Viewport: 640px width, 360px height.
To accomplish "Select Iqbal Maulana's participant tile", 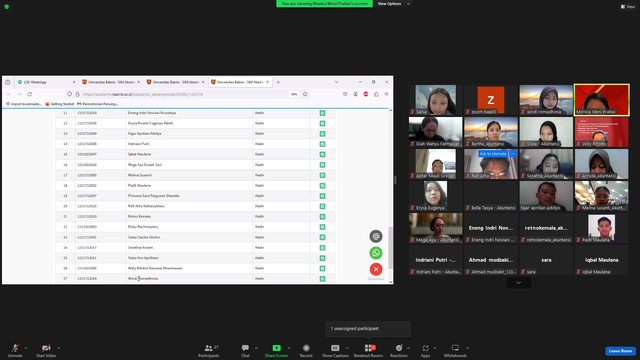I will click(x=602, y=260).
